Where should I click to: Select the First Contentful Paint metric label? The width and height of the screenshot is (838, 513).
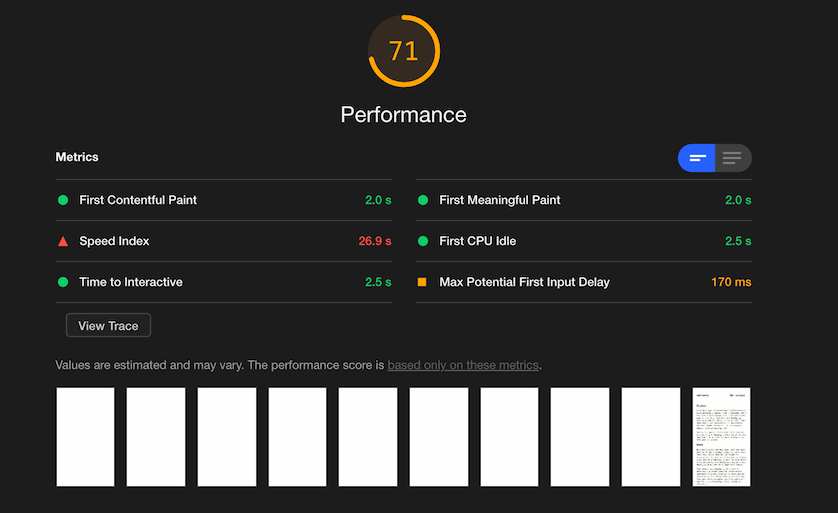(x=138, y=200)
